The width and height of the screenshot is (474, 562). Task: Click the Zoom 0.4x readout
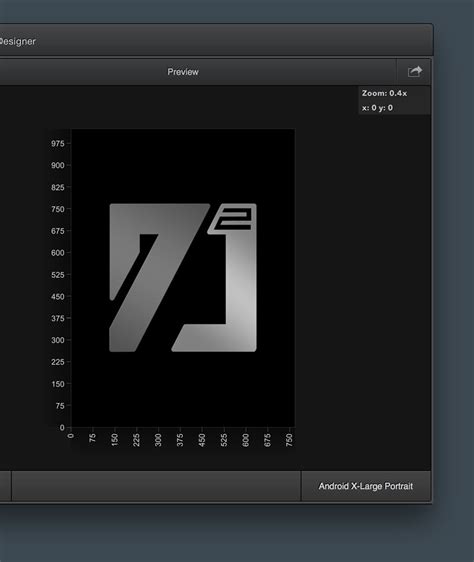(x=384, y=93)
